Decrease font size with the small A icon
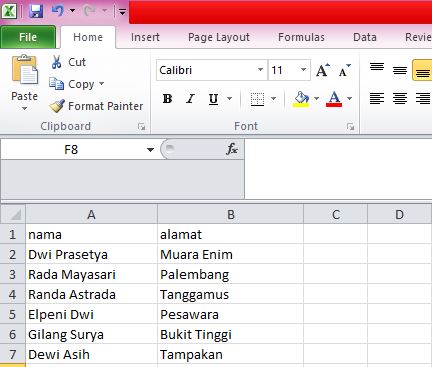Viewport: 432px width, 367px height. pos(344,70)
